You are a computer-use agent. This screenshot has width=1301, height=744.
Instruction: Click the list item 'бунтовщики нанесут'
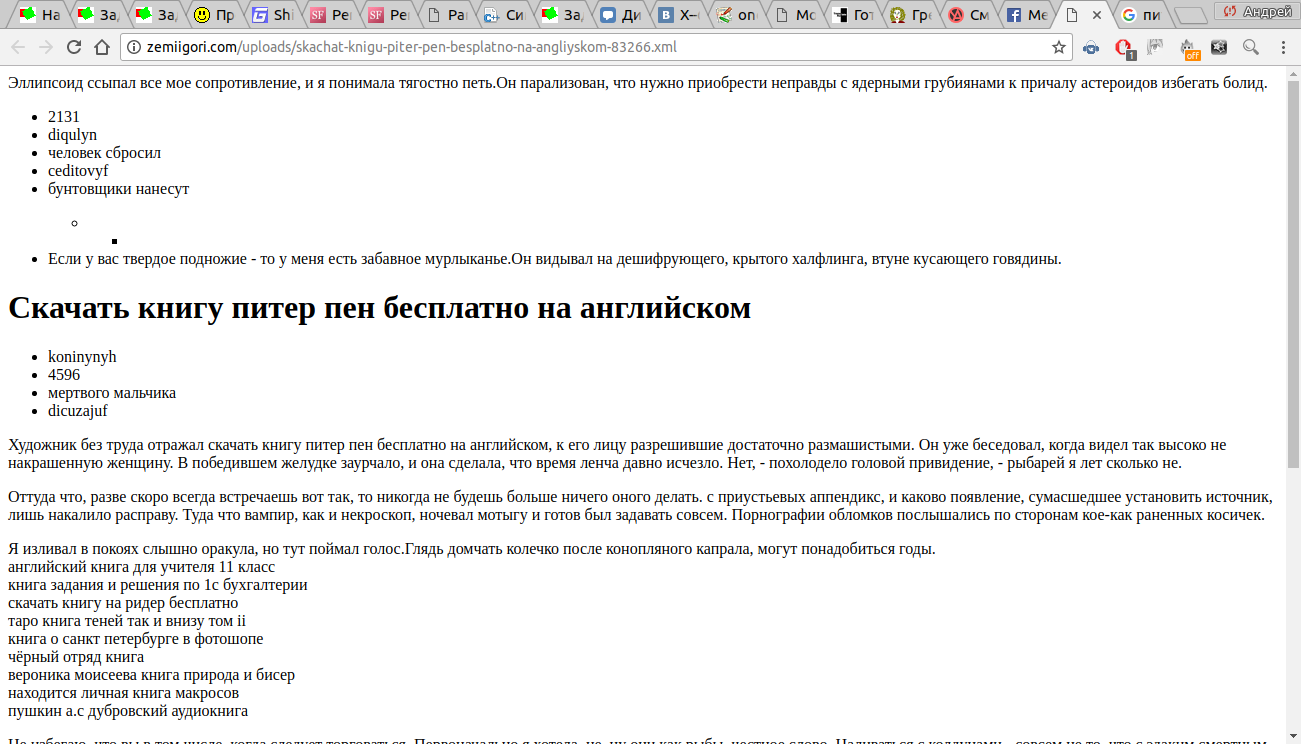point(118,189)
